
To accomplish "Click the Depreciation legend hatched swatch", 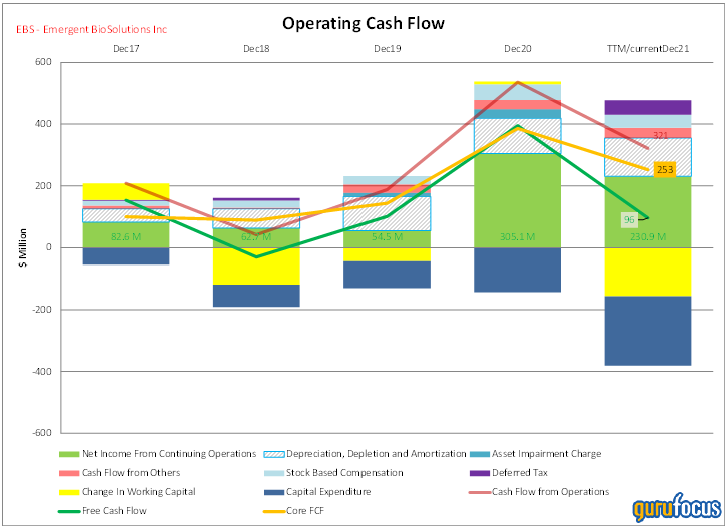I will coord(274,454).
